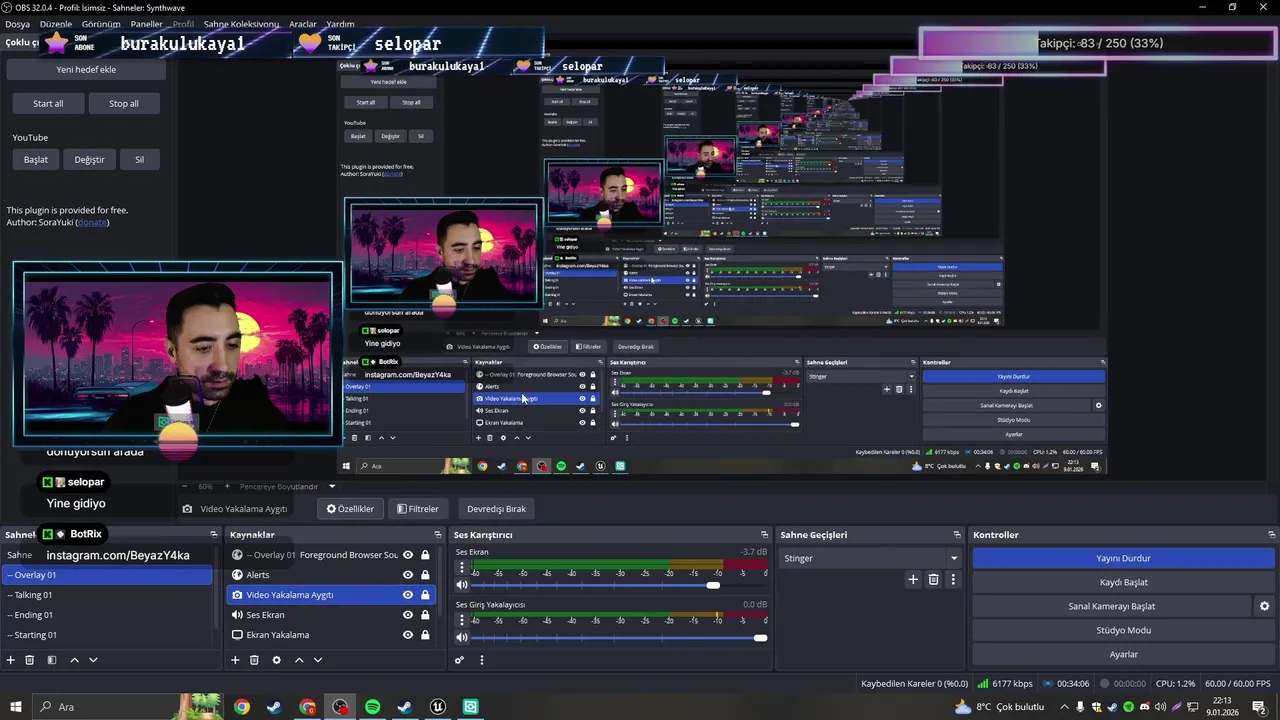
Task: Open the Dosya menu
Action: (17, 24)
